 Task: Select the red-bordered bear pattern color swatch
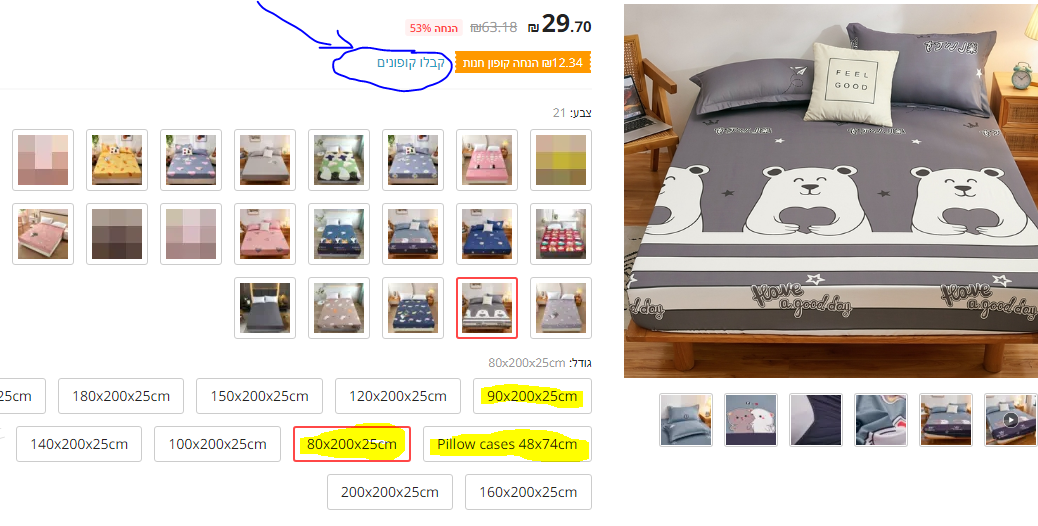(487, 308)
